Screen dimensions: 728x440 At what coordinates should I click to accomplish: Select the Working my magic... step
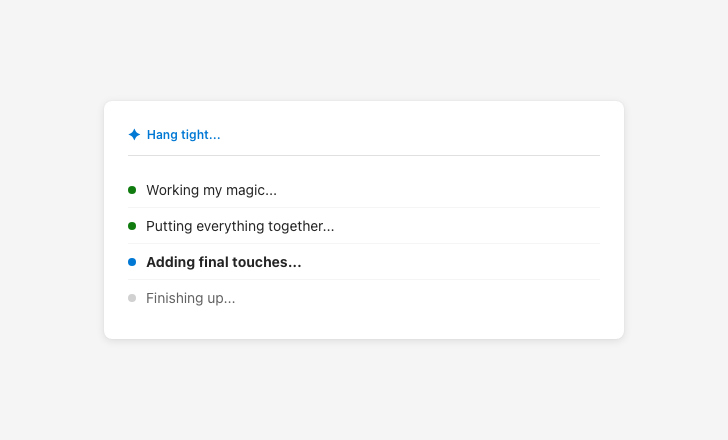click(x=211, y=190)
